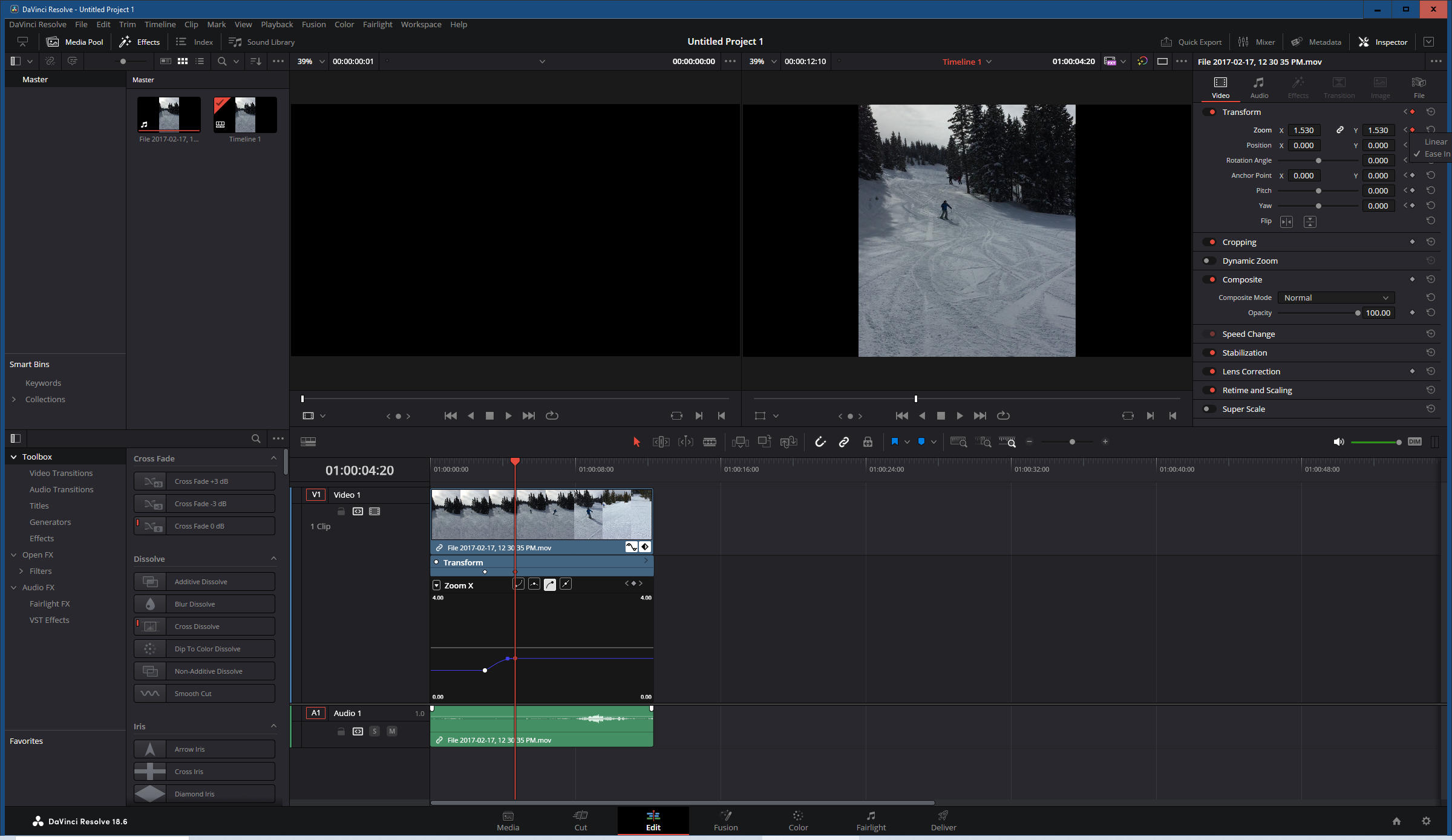Viewport: 1452px width, 840px height.
Task: Toggle timeline Snapping magnet icon
Action: (x=820, y=442)
